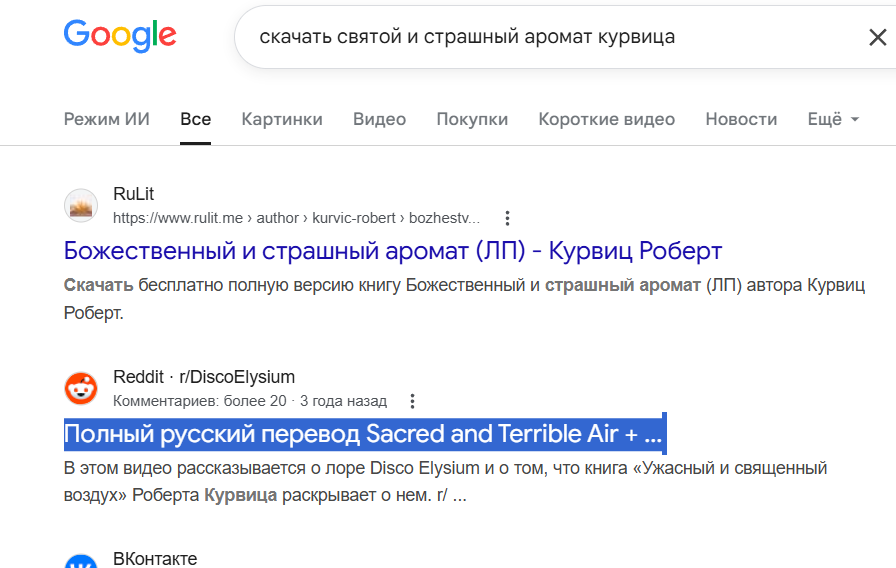
Task: Open the Короткие видео tab
Action: [x=606, y=119]
